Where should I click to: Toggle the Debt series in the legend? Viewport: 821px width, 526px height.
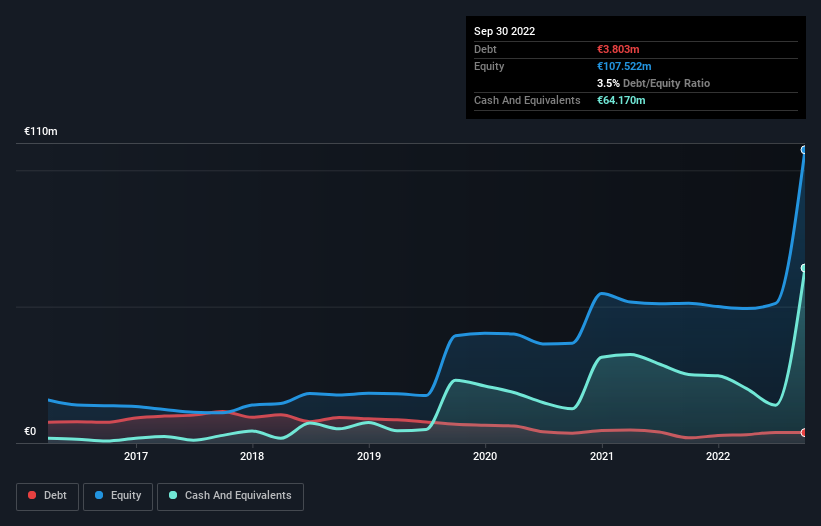[x=48, y=496]
